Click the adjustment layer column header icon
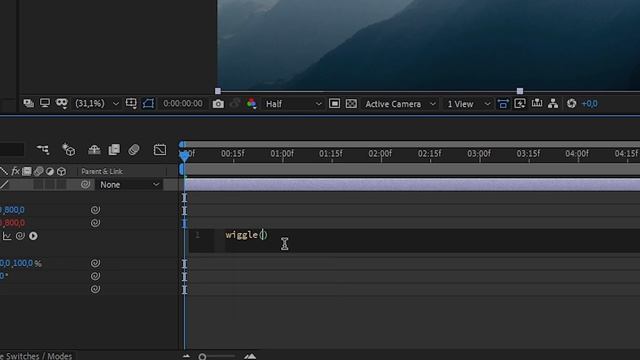The width and height of the screenshot is (640, 360). [50, 171]
